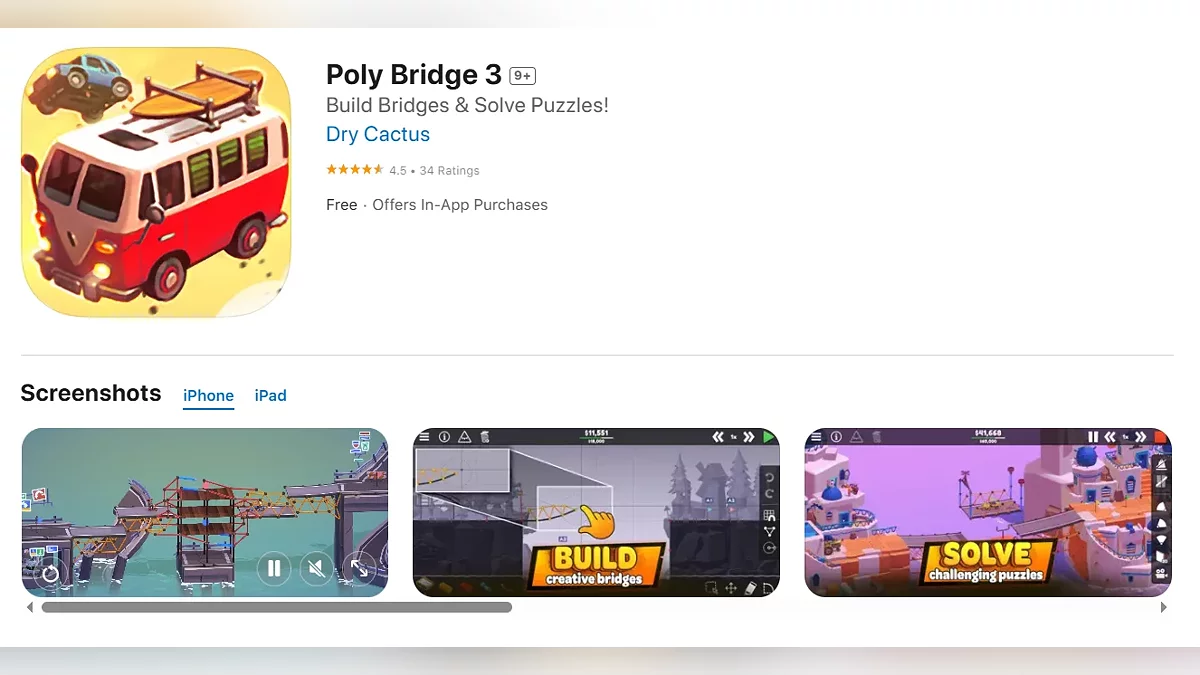
Task: Switch to the iPad screenshots tab
Action: pyautogui.click(x=270, y=395)
